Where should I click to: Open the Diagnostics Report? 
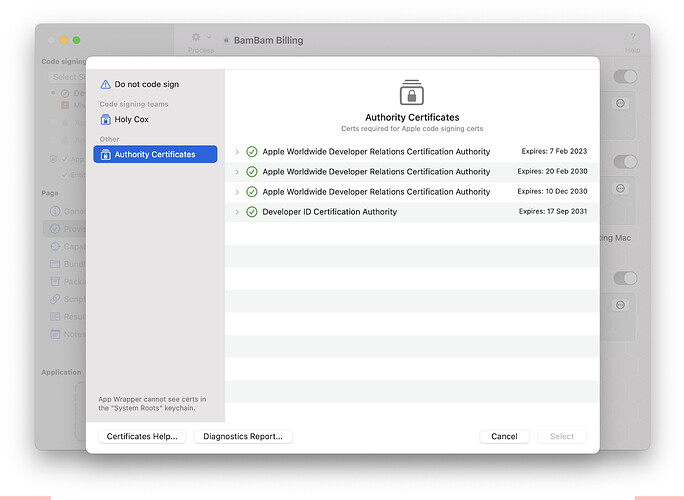click(x=243, y=436)
